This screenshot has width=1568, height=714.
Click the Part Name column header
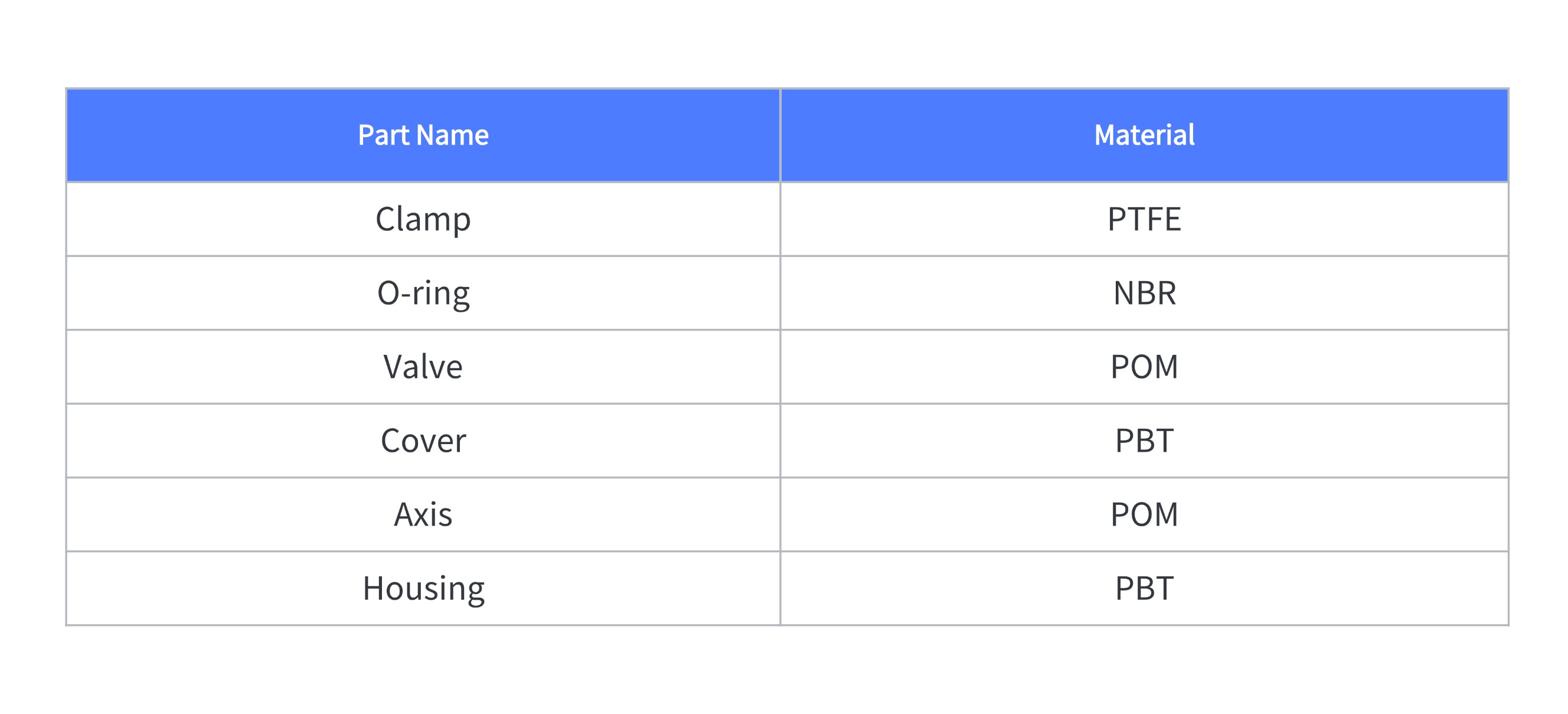point(423,135)
